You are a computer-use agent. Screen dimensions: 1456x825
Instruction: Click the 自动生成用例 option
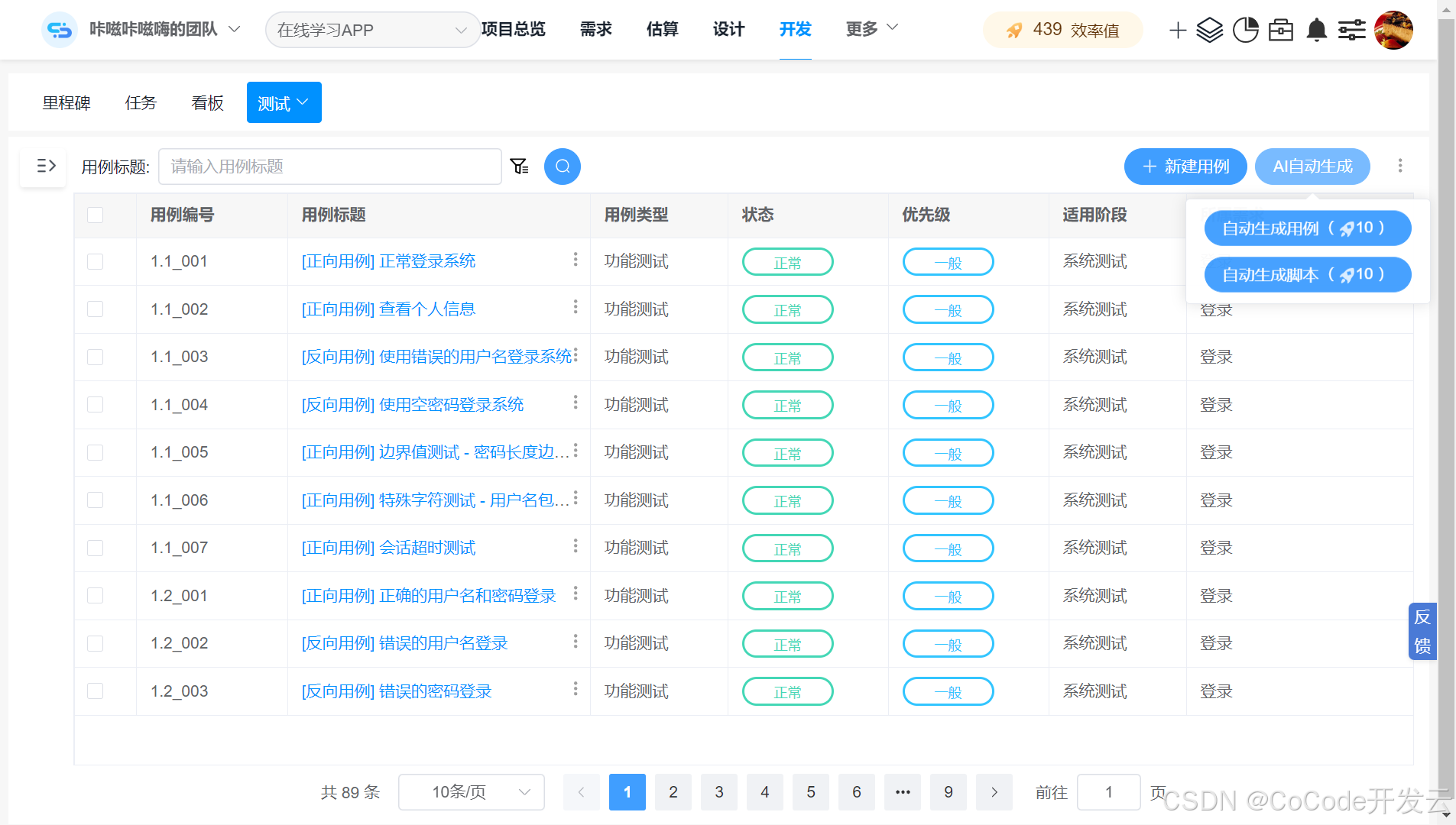tap(1307, 228)
